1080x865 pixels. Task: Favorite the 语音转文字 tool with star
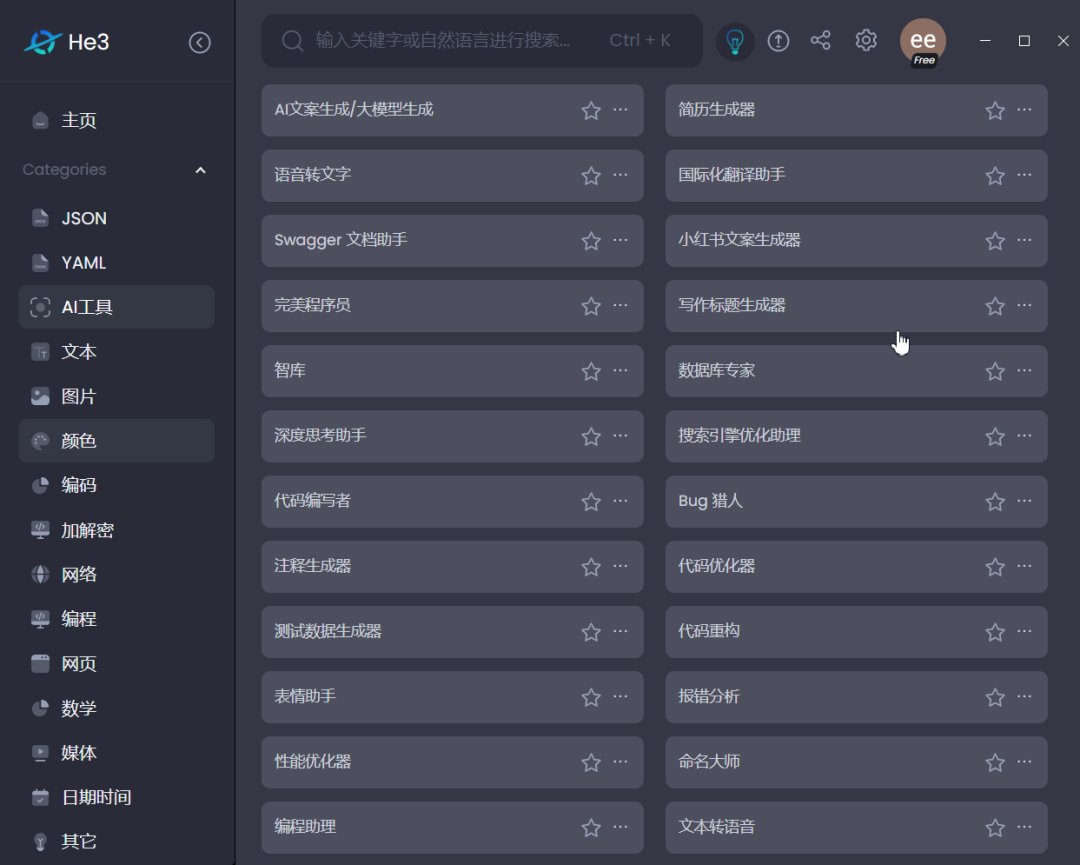coord(591,176)
